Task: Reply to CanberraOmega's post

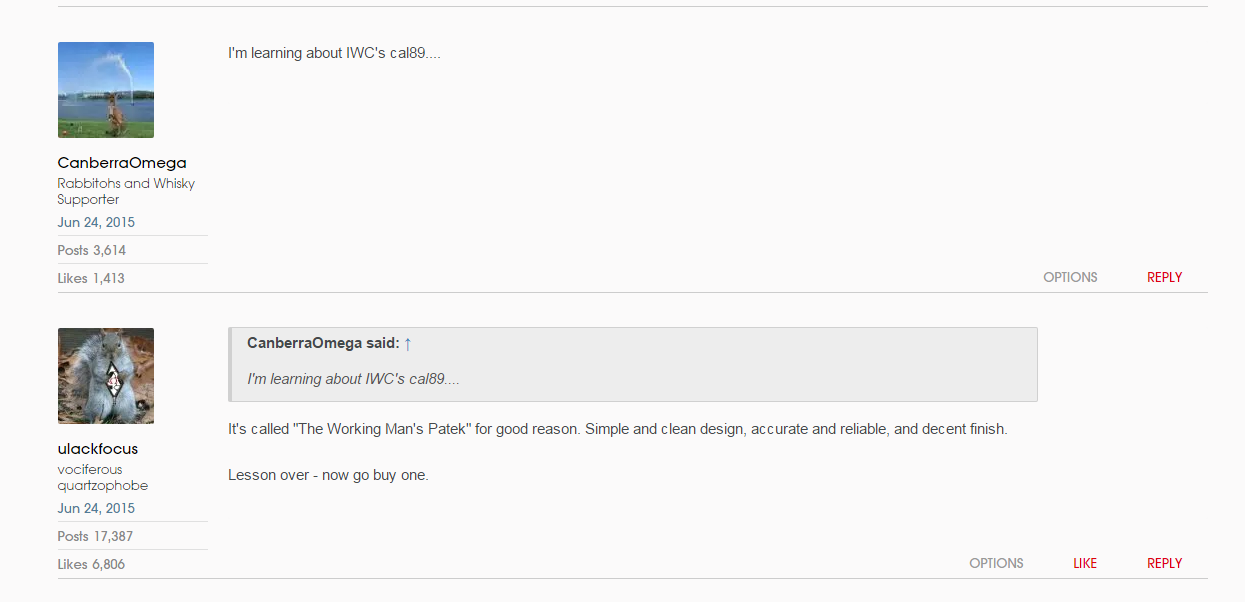Action: (x=1164, y=278)
